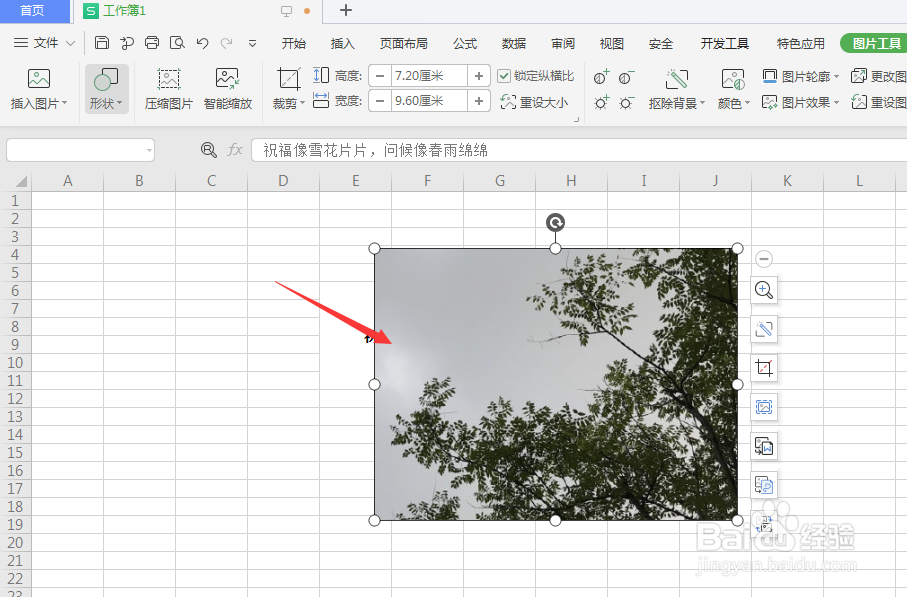
Task: Click Reset Size (重设大小) button
Action: [534, 102]
